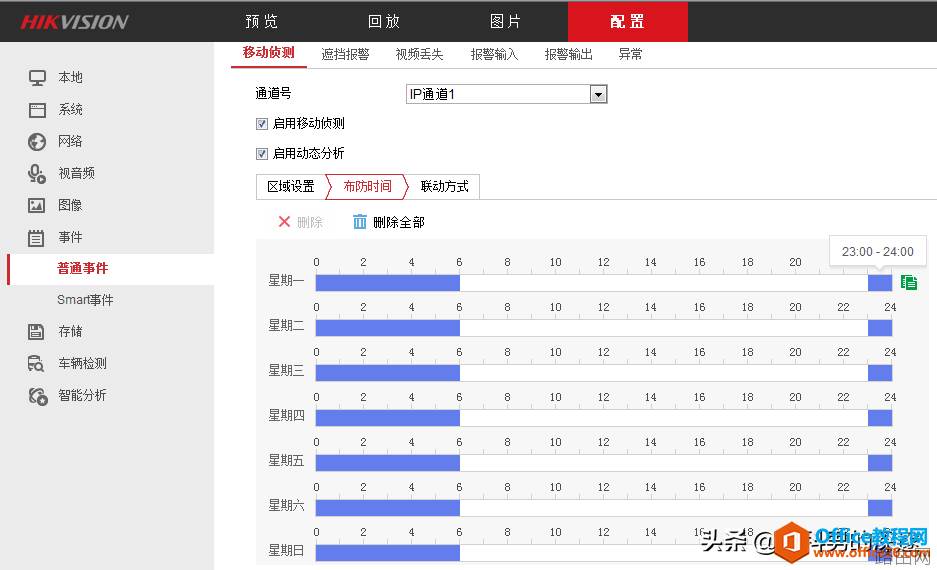Open the 预览 top menu tab

point(262,22)
